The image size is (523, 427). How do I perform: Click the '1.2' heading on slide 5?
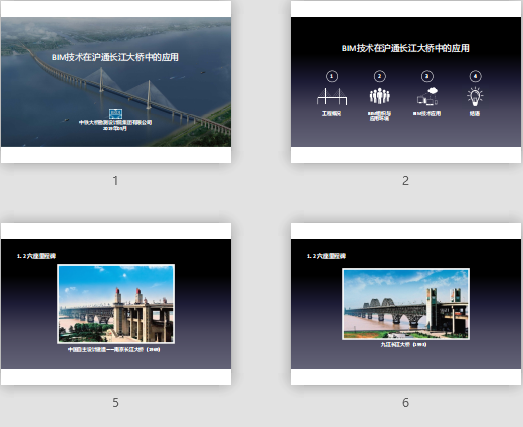36,256
